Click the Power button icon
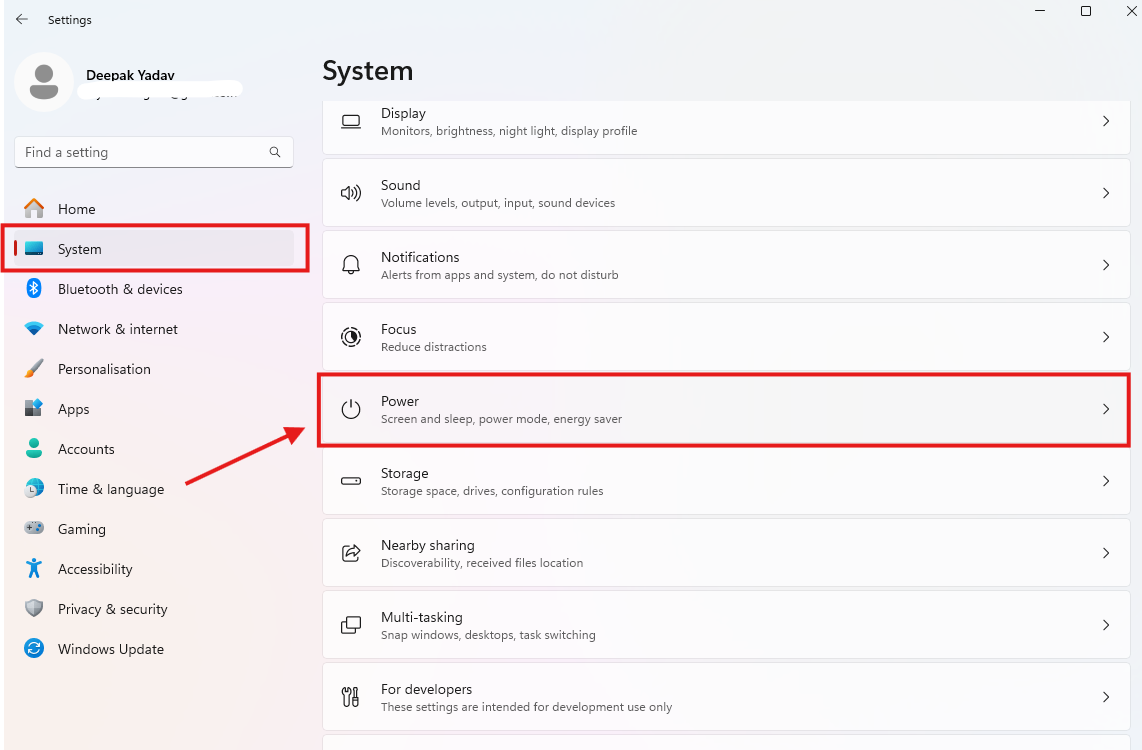 (x=351, y=408)
